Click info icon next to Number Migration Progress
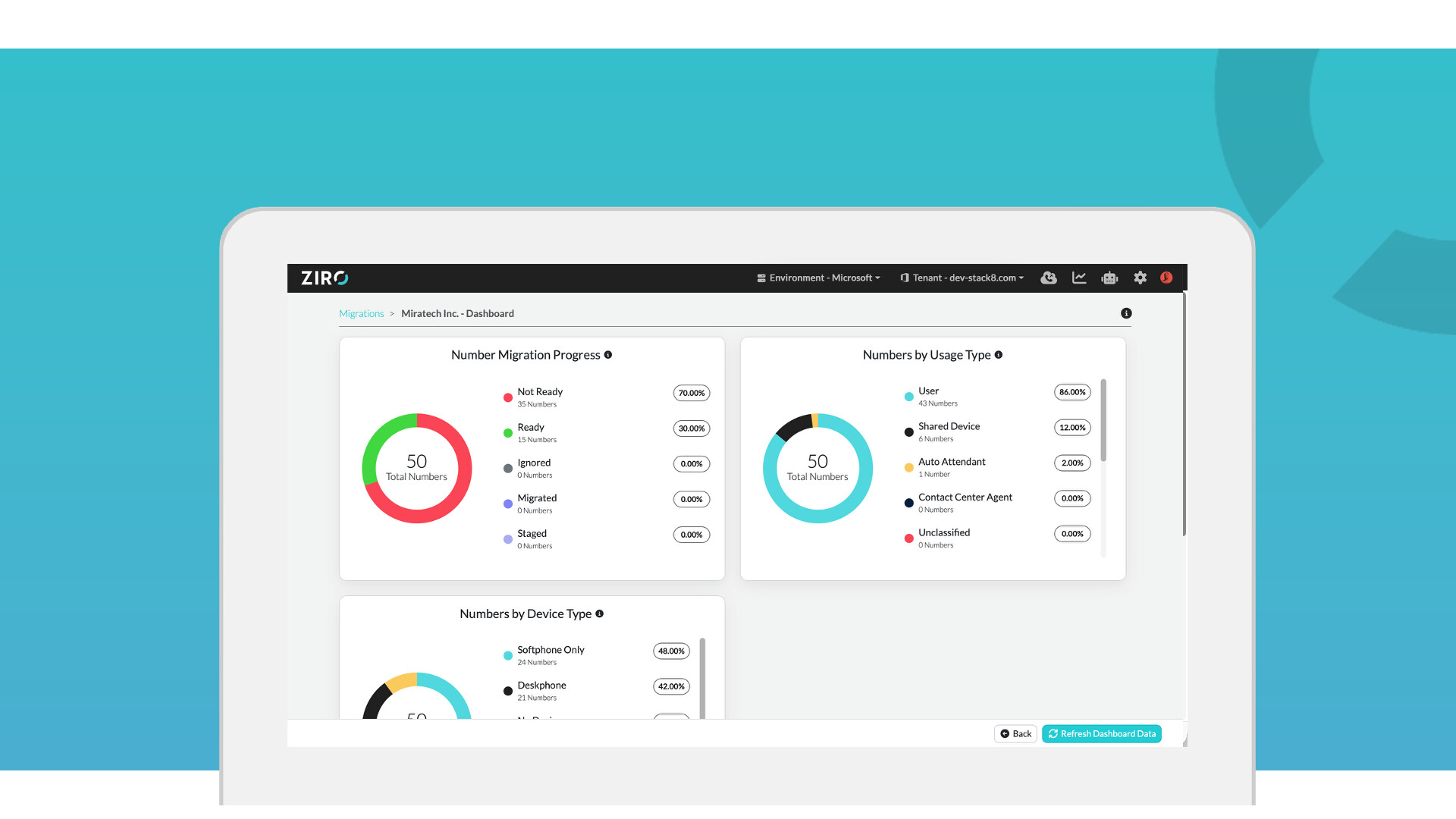This screenshot has height=819, width=1456. pos(608,355)
